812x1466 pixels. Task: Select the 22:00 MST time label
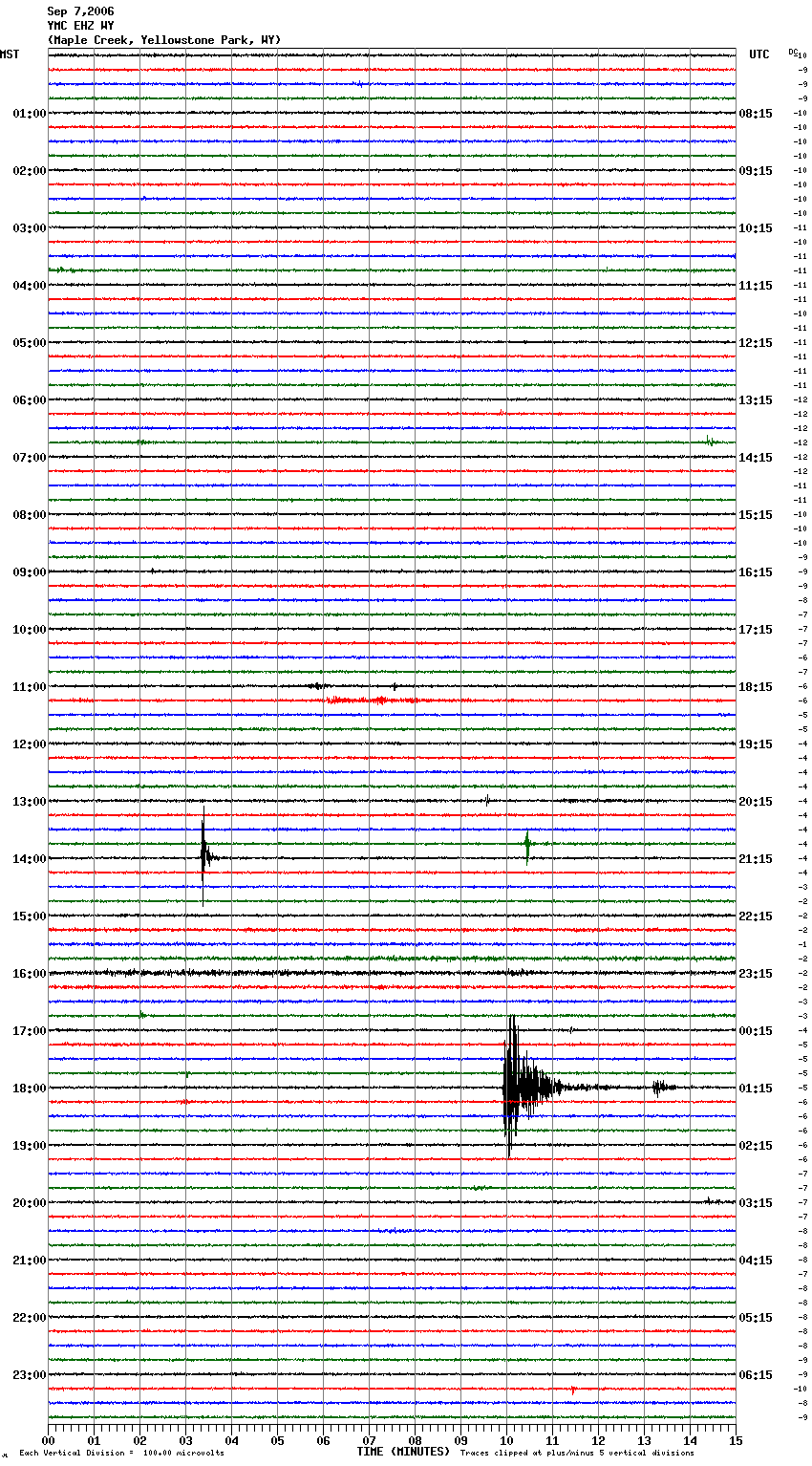[x=30, y=1318]
